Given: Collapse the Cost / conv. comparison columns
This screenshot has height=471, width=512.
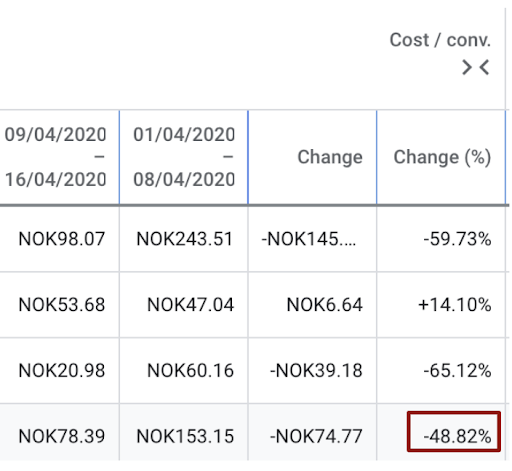Looking at the screenshot, I should pos(475,67).
